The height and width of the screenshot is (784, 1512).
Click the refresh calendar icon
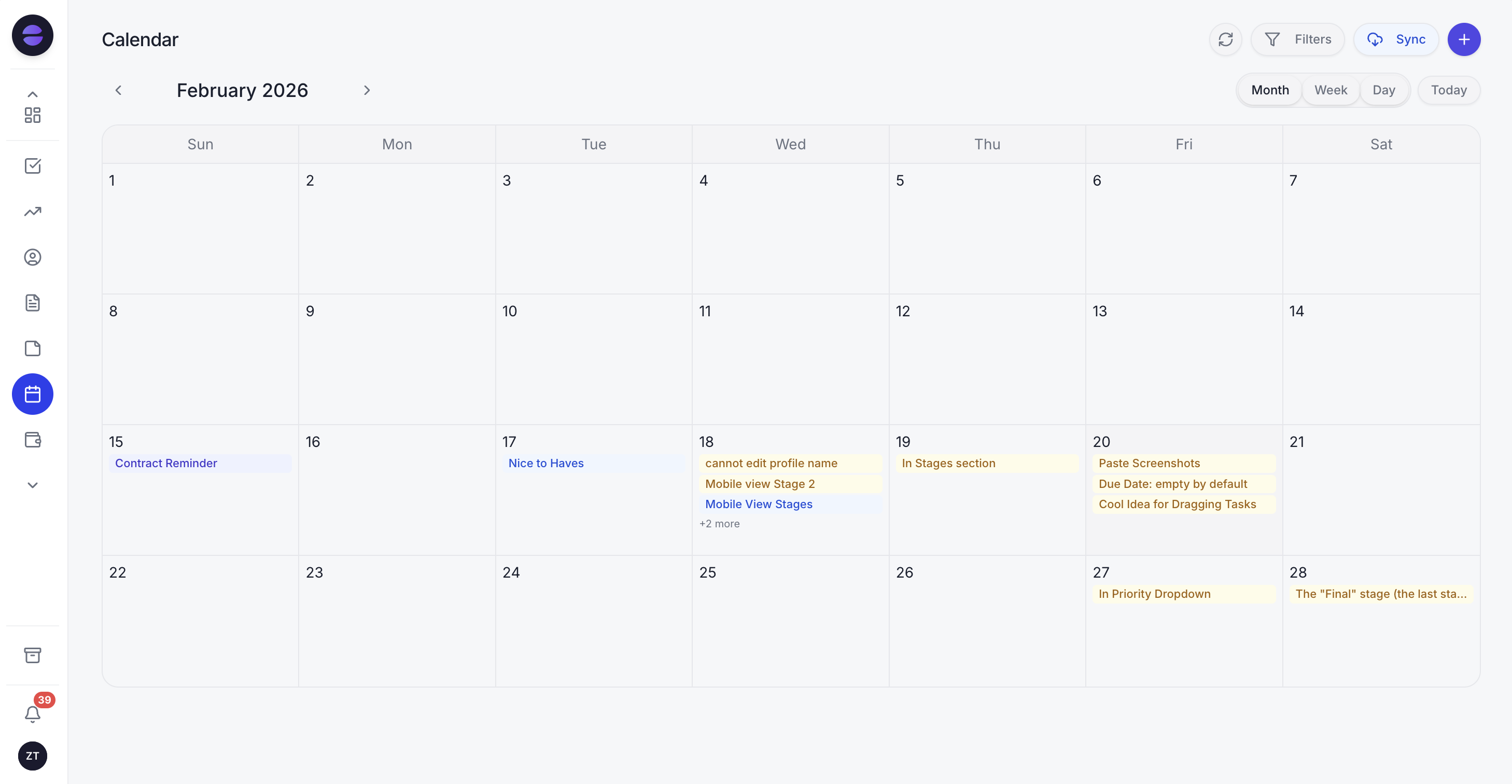(1225, 39)
